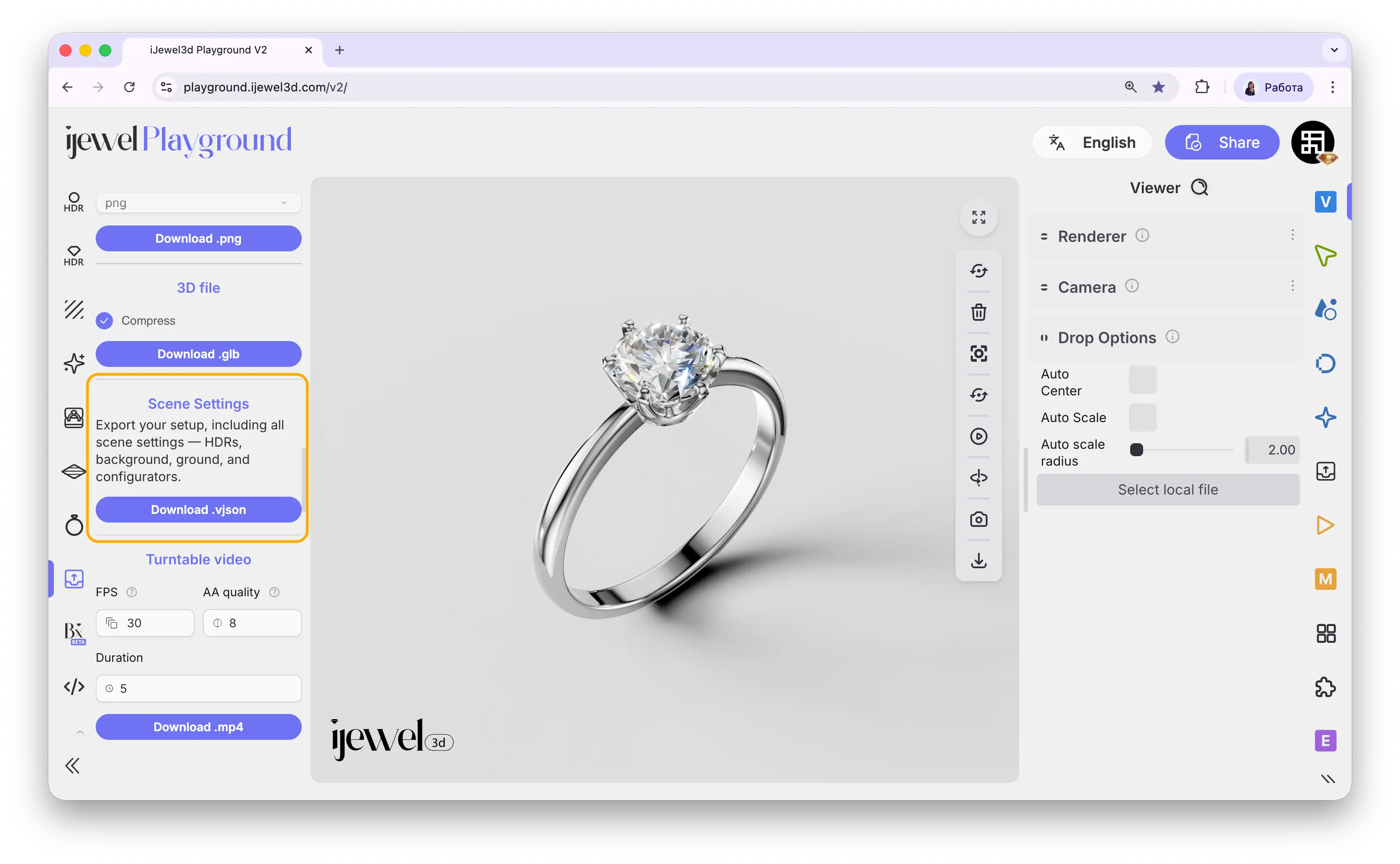Open the Viewer search magnifier icon
This screenshot has height=864, width=1400.
1199,188
